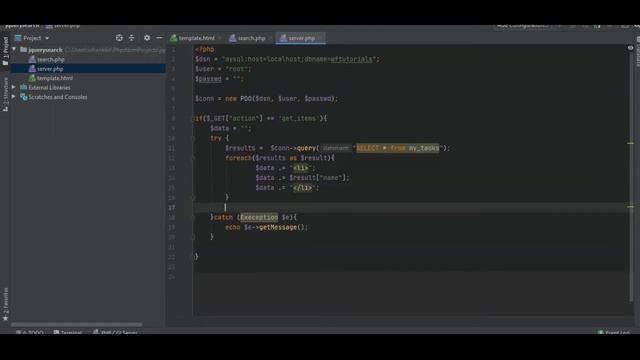Click the $_GET['action'] condition line
Image resolution: width=640 pixels, height=360 pixels.
tap(261, 118)
